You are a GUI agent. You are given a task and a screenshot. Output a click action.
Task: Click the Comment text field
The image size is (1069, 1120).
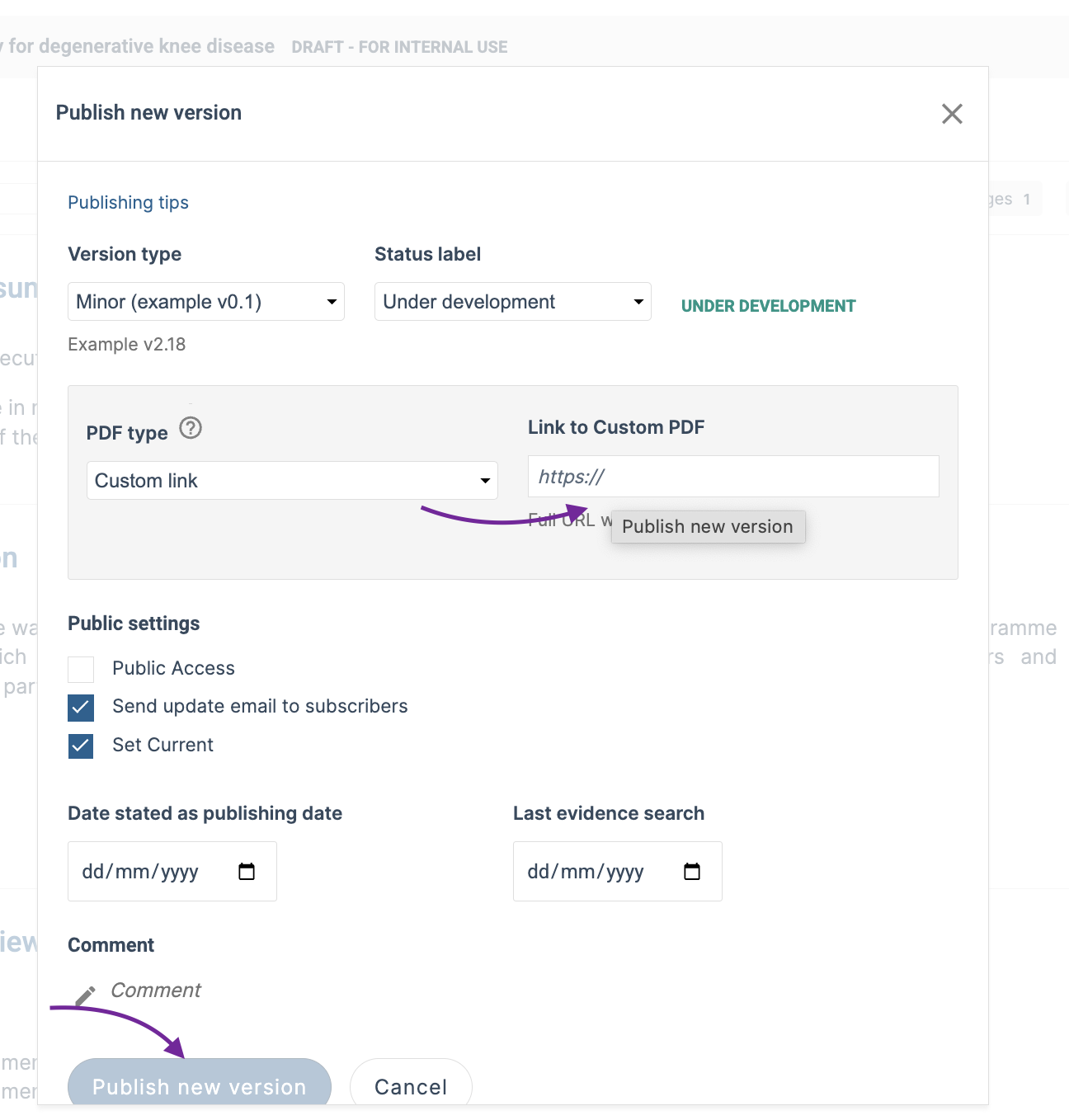(156, 991)
